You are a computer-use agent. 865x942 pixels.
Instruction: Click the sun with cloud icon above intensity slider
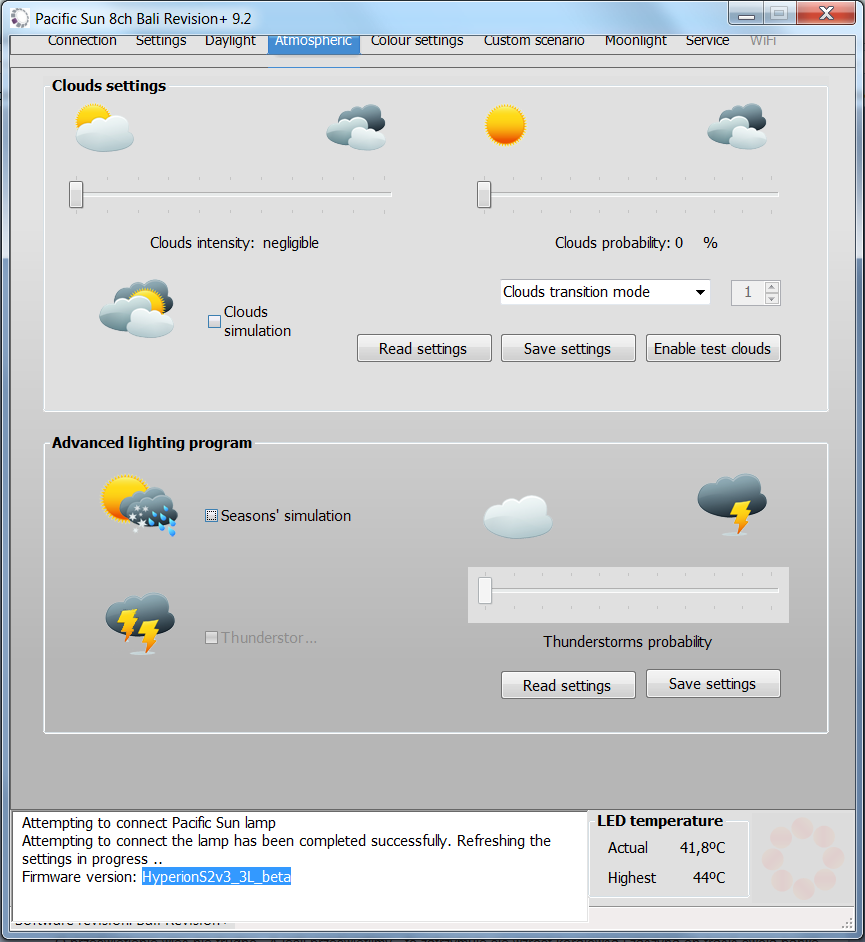(104, 129)
